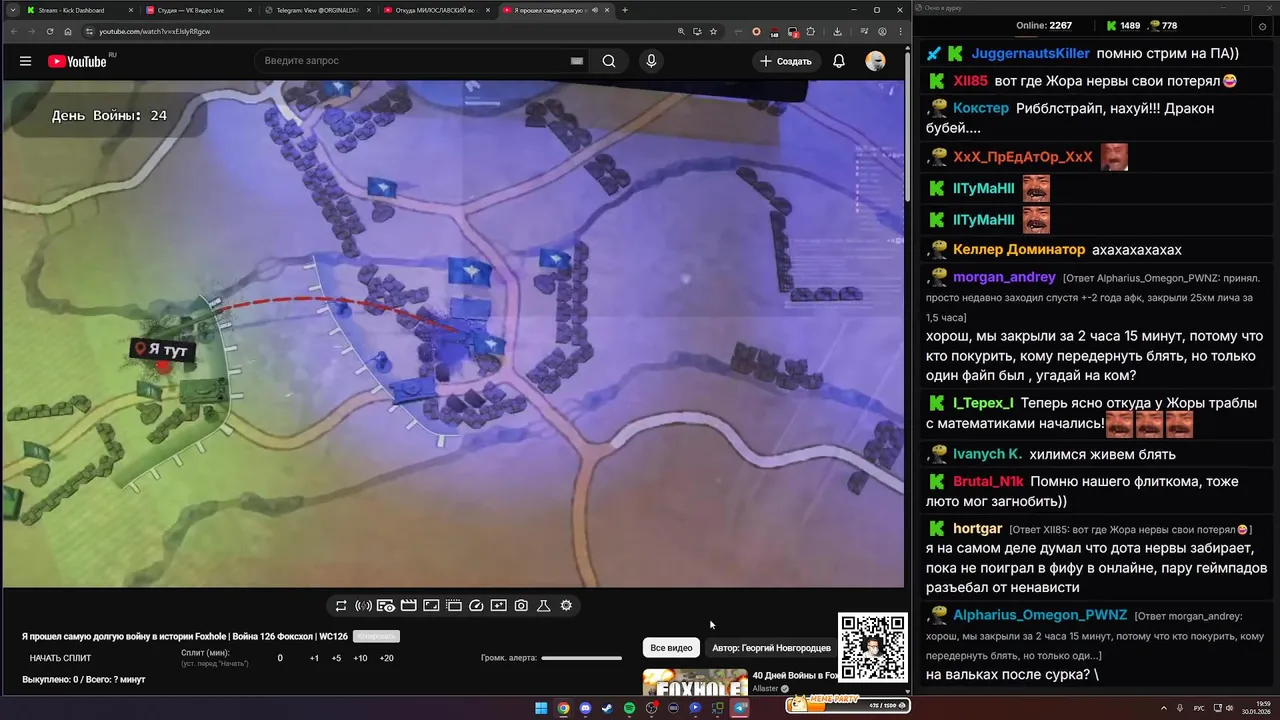The height and width of the screenshot is (720, 1280).
Task: Bookmark this page with the star
Action: (x=713, y=31)
